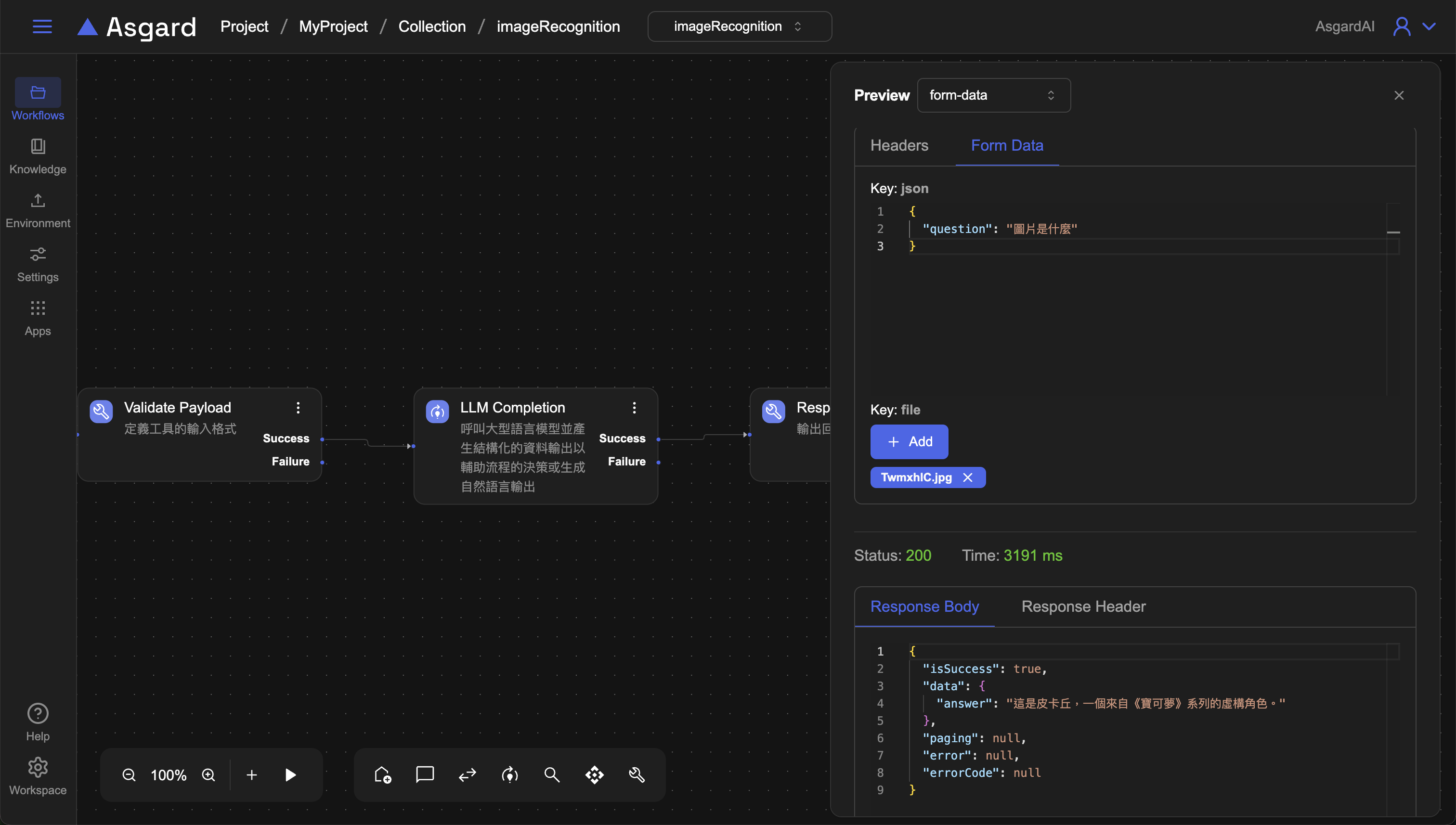Screen dimensions: 1456x825
Task: Switch to the Headers tab
Action: coord(899,146)
